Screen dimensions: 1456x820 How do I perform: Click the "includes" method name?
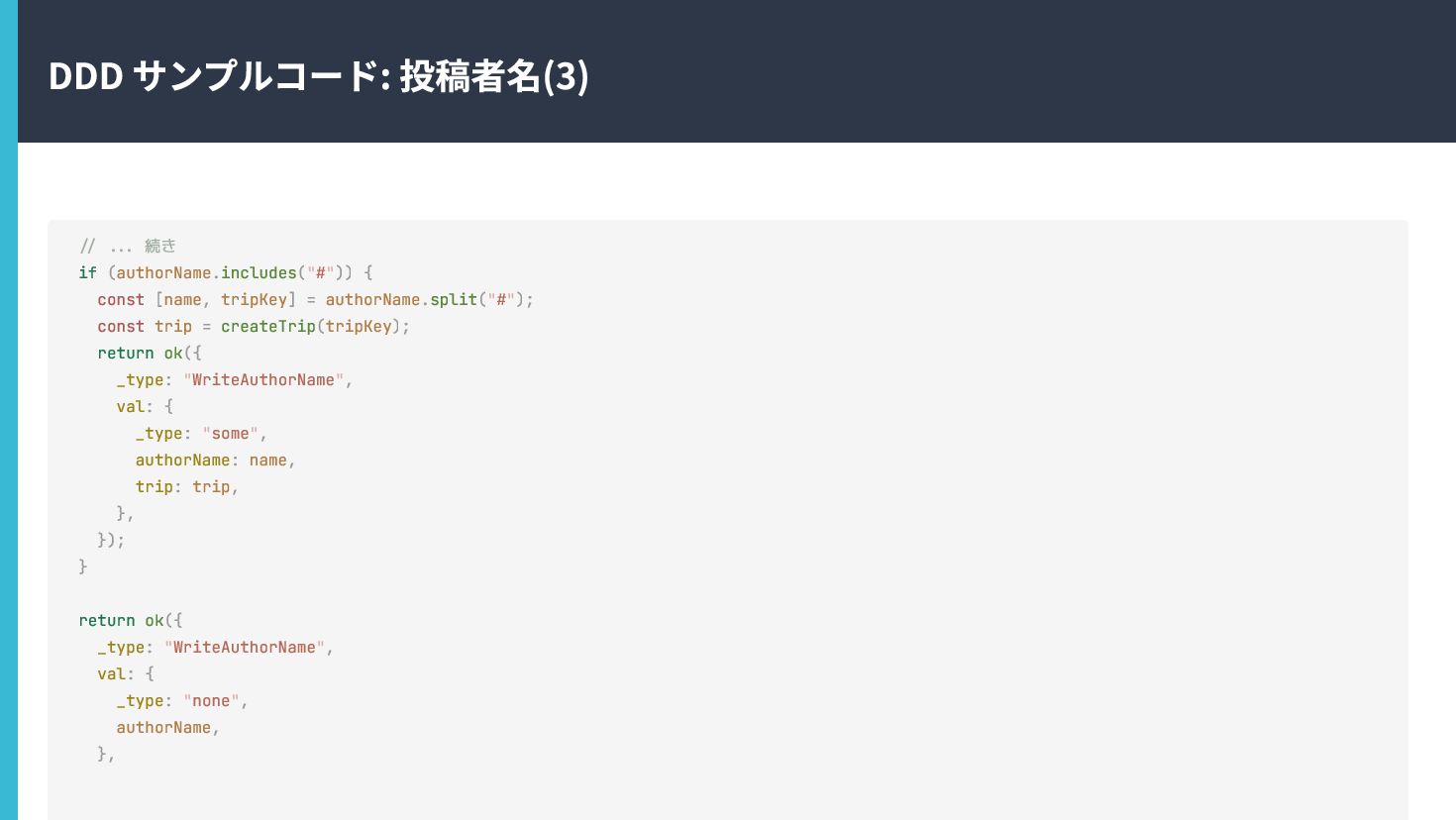pyautogui.click(x=259, y=272)
